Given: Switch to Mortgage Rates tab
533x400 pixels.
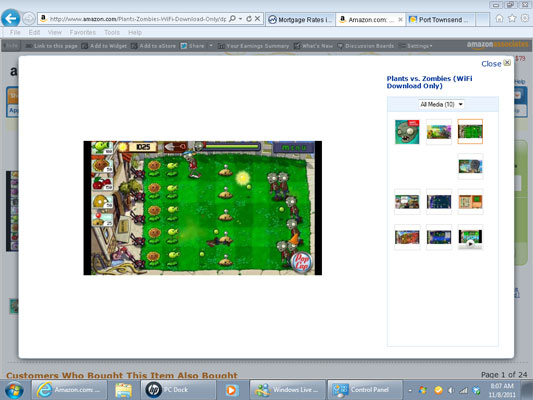Looking at the screenshot, I should pos(301,20).
